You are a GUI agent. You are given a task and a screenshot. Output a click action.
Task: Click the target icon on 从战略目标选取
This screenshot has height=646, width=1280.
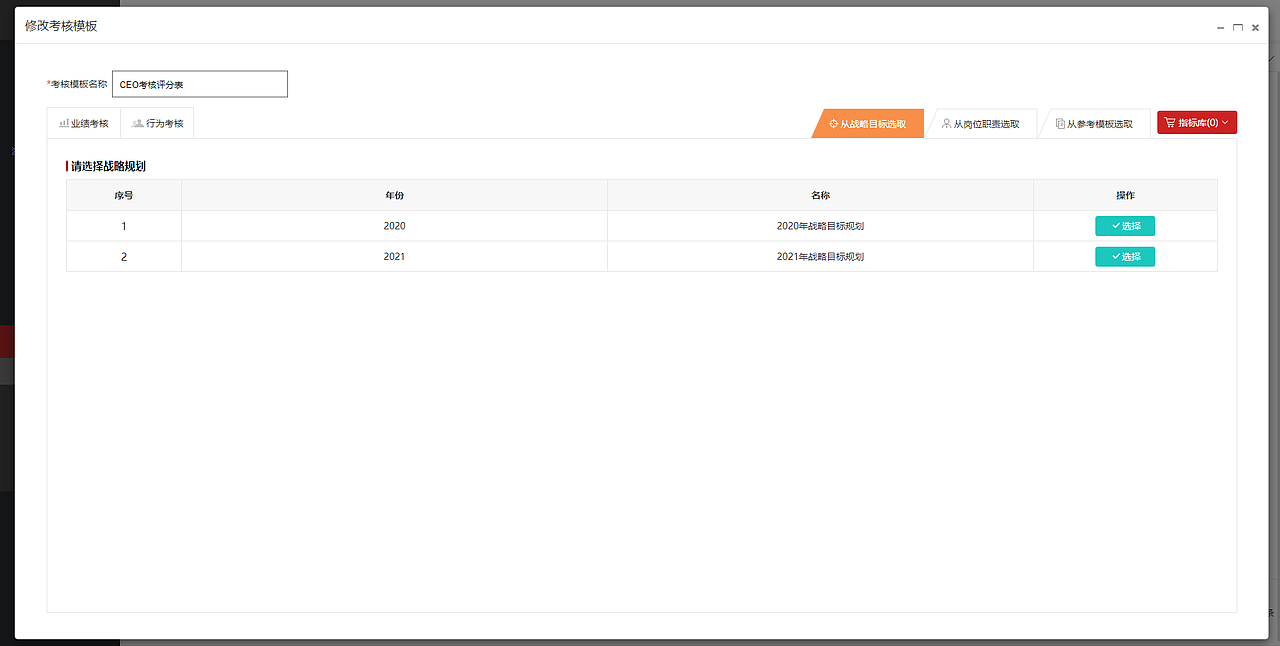(834, 124)
